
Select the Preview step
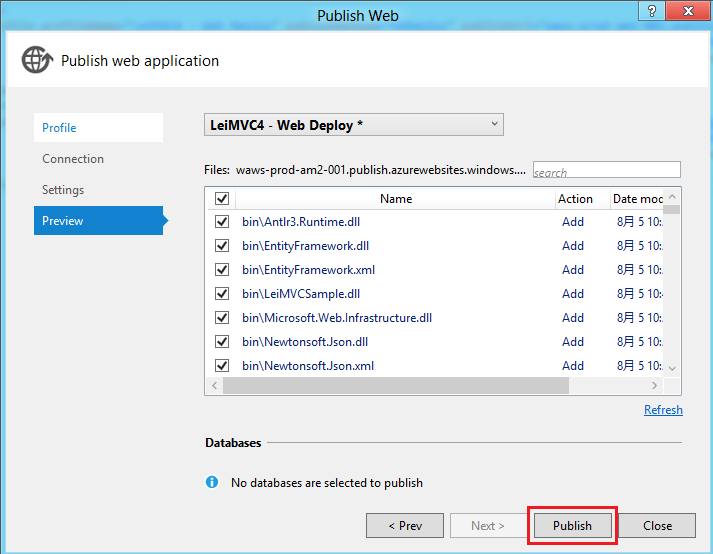point(98,221)
